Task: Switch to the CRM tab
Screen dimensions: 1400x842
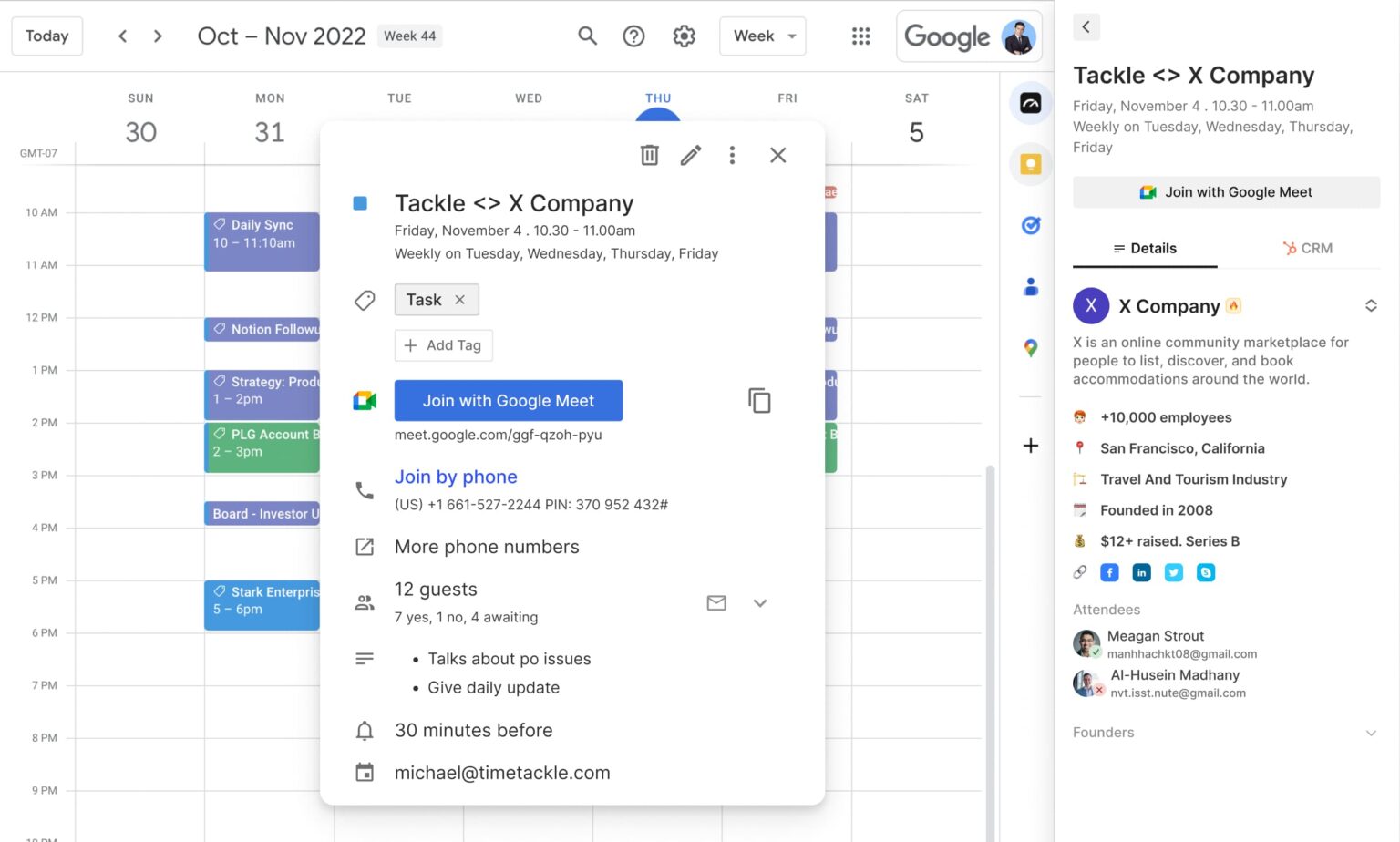Action: click(x=1308, y=248)
